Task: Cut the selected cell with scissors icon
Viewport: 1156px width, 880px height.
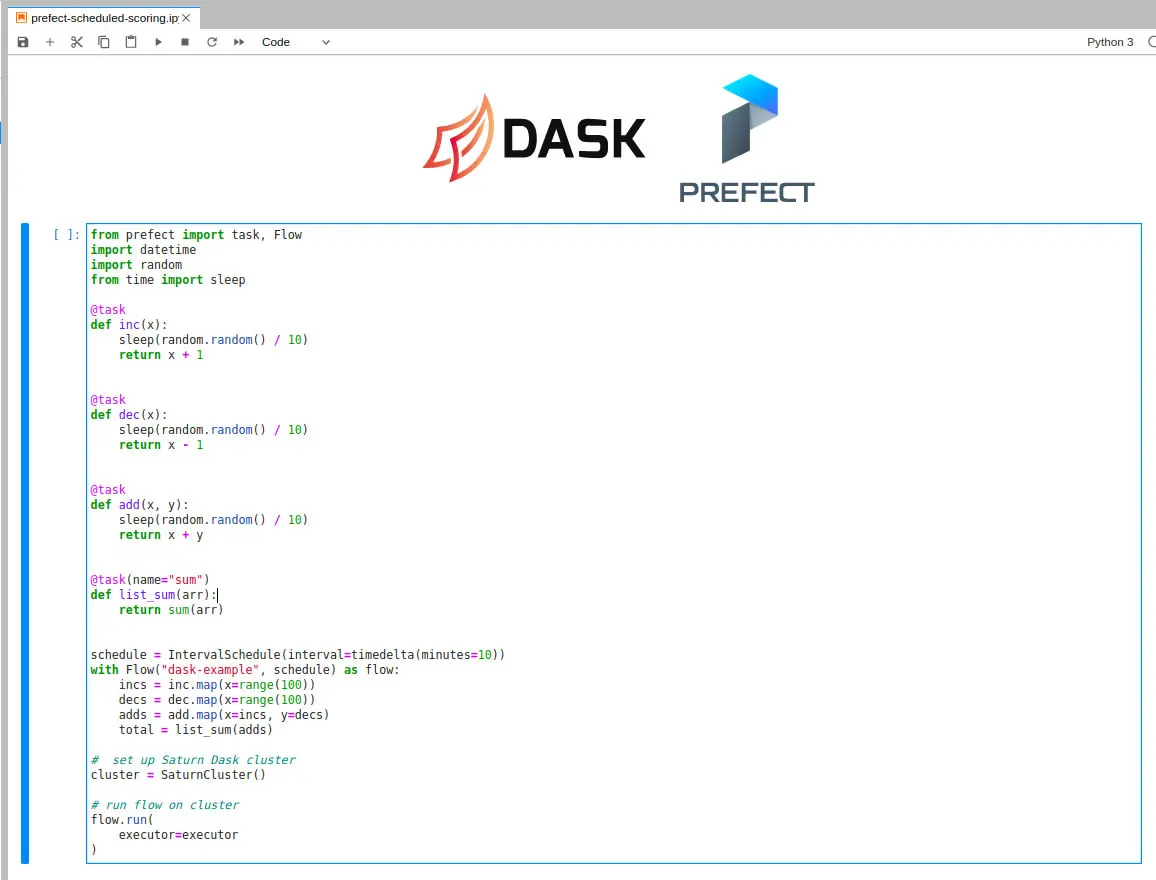Action: pyautogui.click(x=77, y=42)
